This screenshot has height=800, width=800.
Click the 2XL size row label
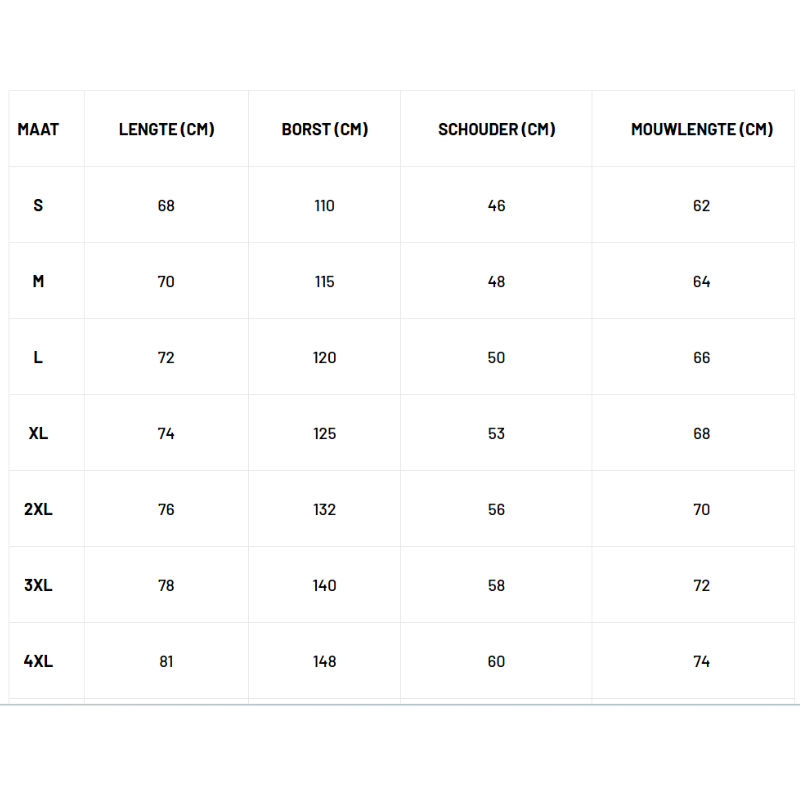[x=38, y=509]
